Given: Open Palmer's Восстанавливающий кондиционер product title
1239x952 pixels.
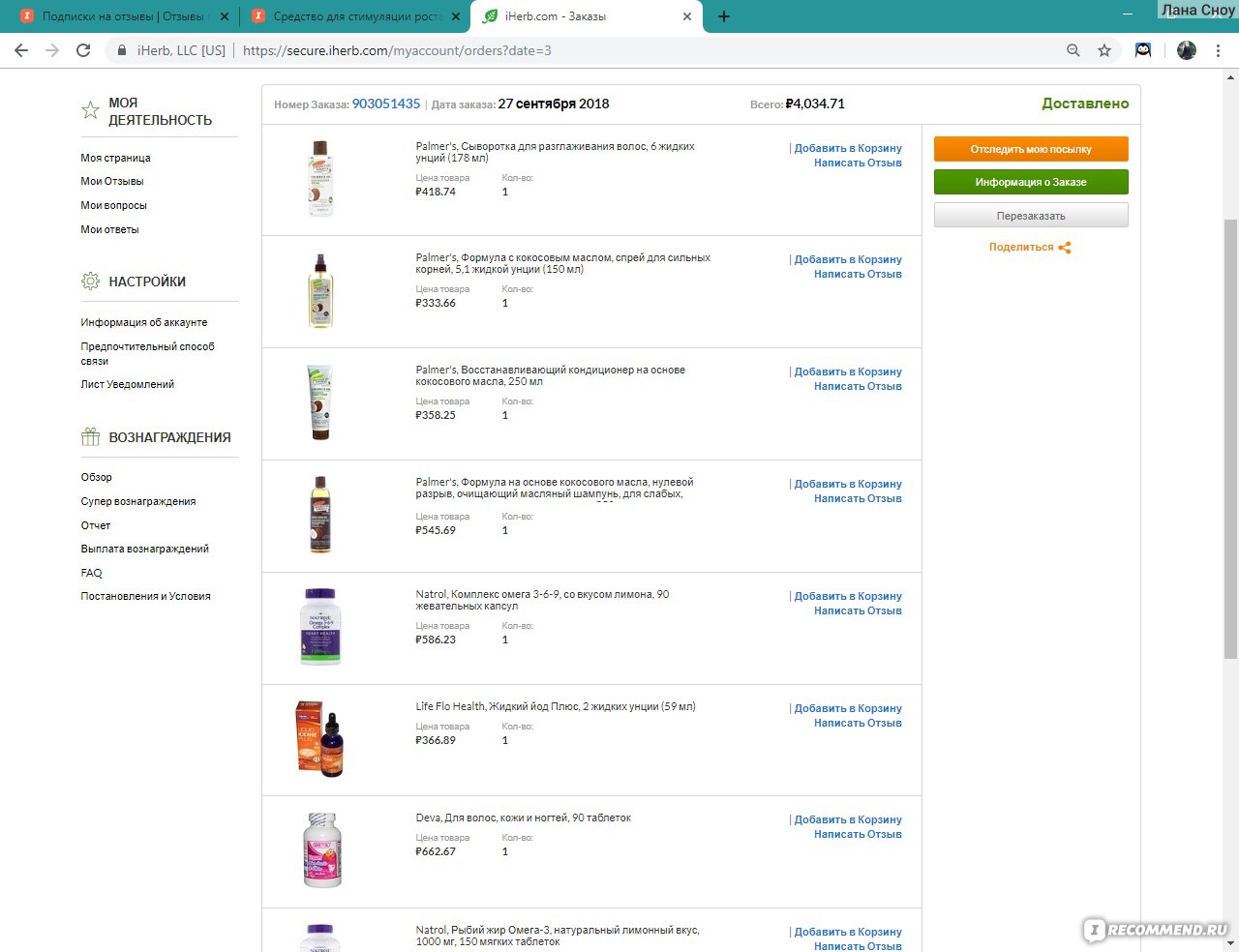Looking at the screenshot, I should click(x=551, y=375).
